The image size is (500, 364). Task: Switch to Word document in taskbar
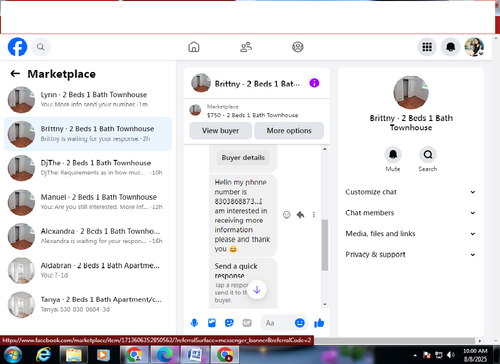point(195,355)
